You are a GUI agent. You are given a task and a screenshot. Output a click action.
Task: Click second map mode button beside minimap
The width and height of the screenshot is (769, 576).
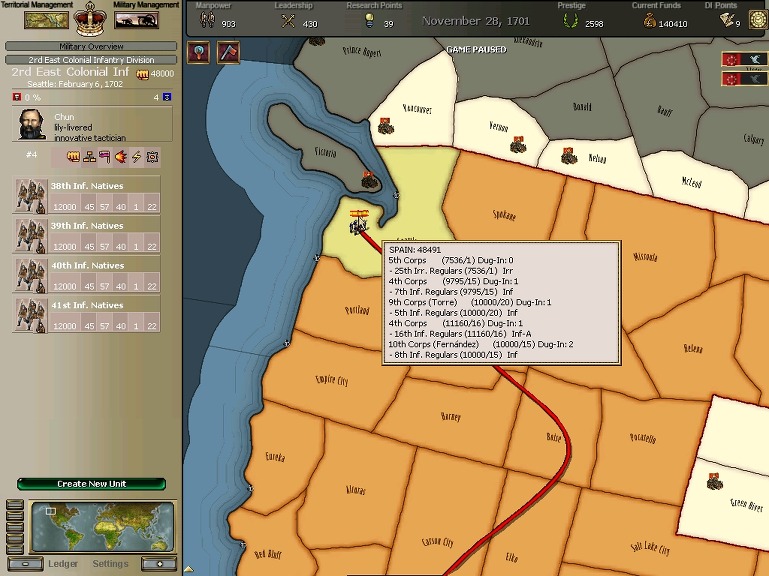pos(15,516)
